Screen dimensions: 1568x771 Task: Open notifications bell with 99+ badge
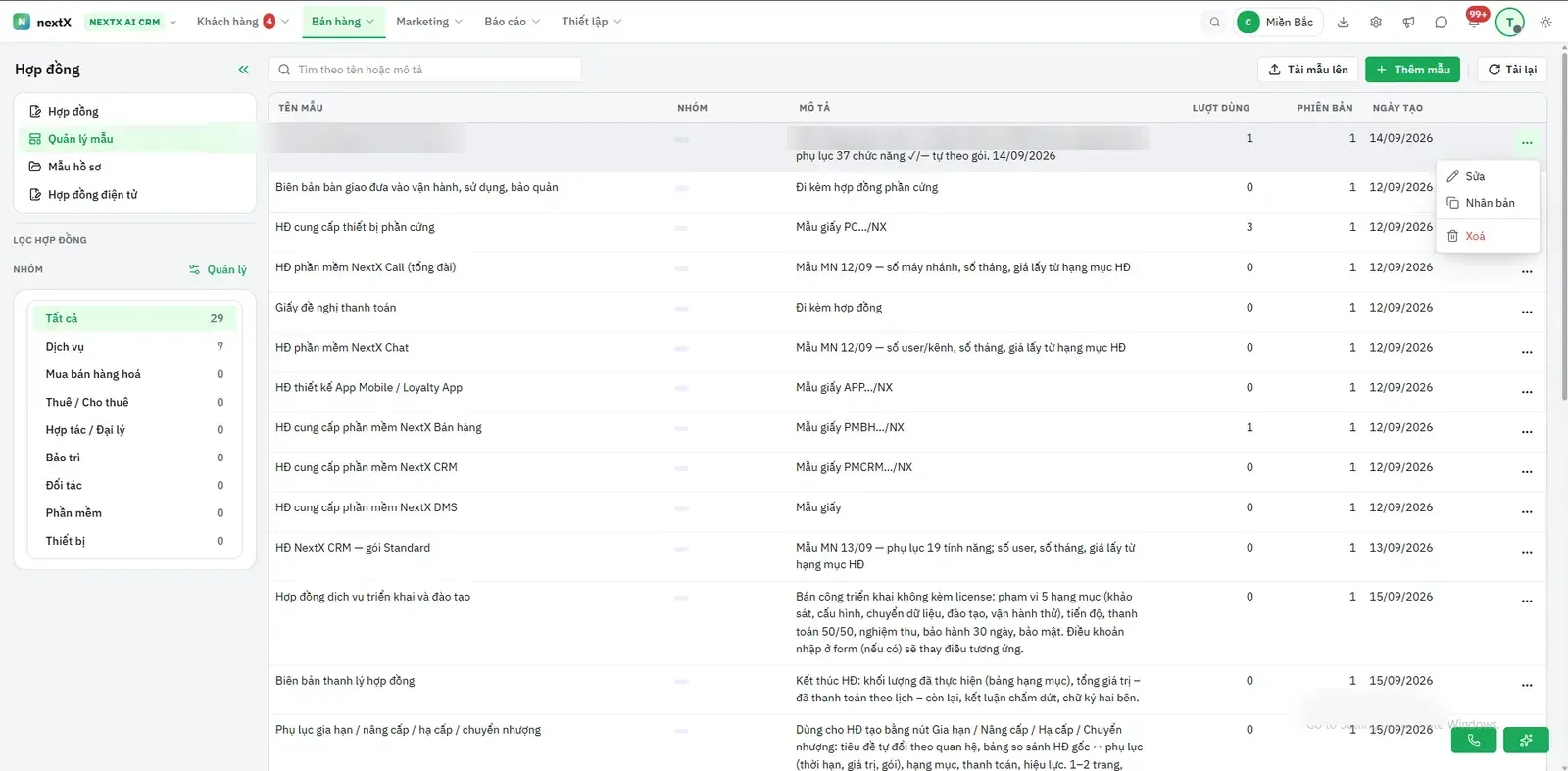(x=1474, y=20)
